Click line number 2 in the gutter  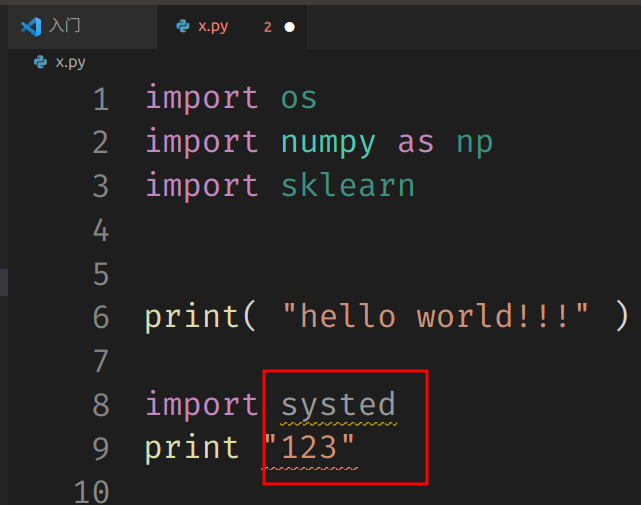click(101, 143)
